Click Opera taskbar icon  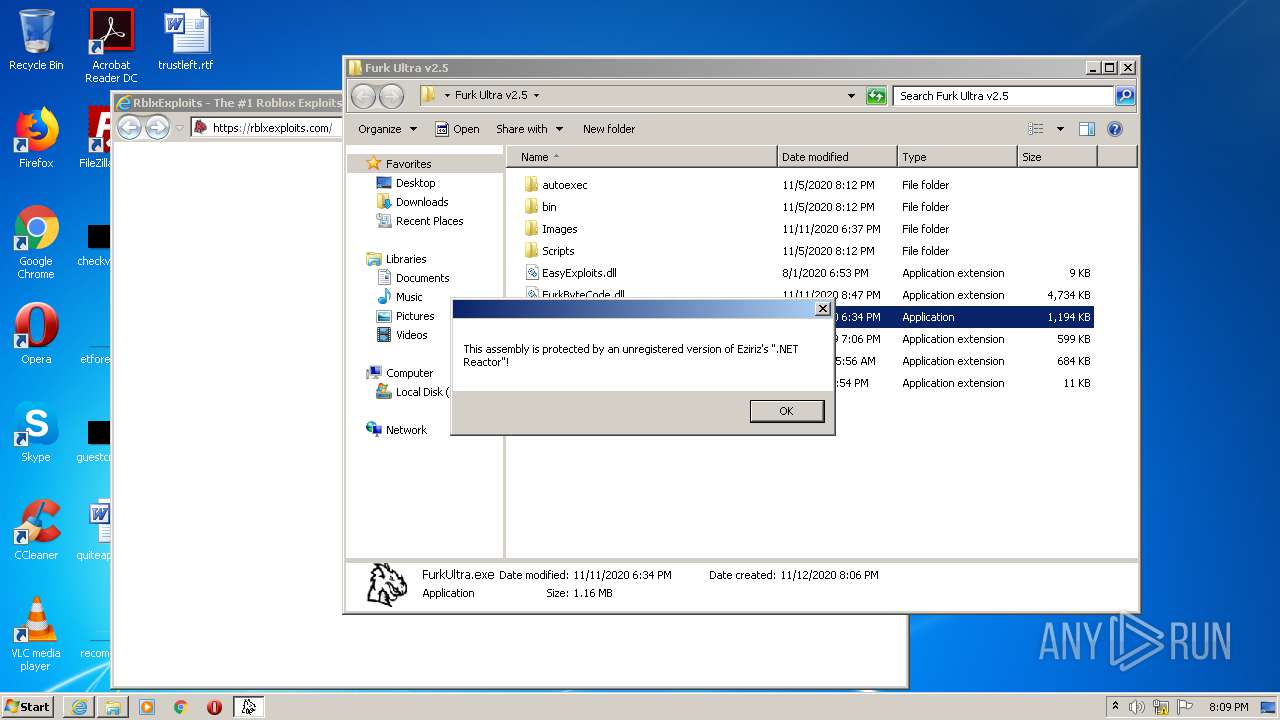[215, 707]
